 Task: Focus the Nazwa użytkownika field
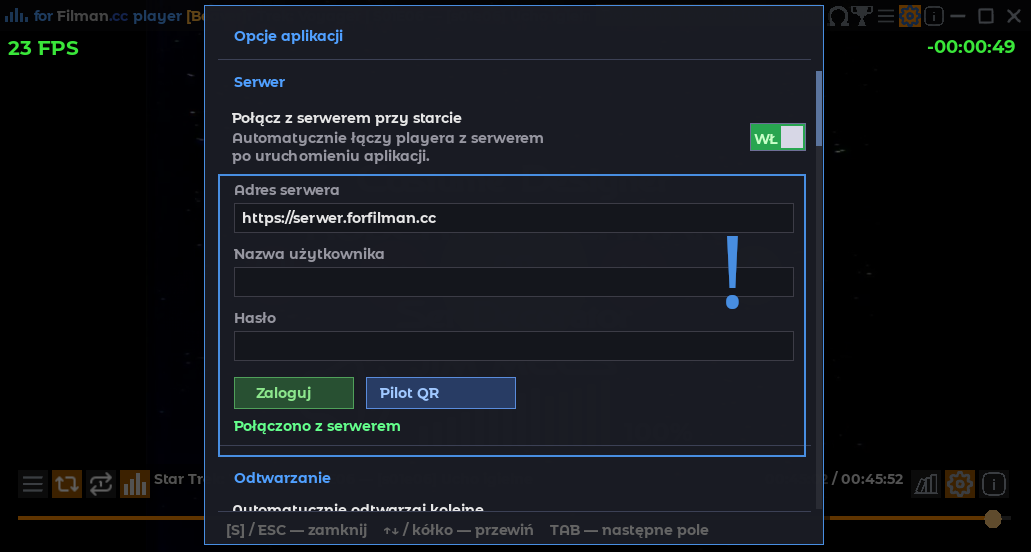click(x=514, y=282)
